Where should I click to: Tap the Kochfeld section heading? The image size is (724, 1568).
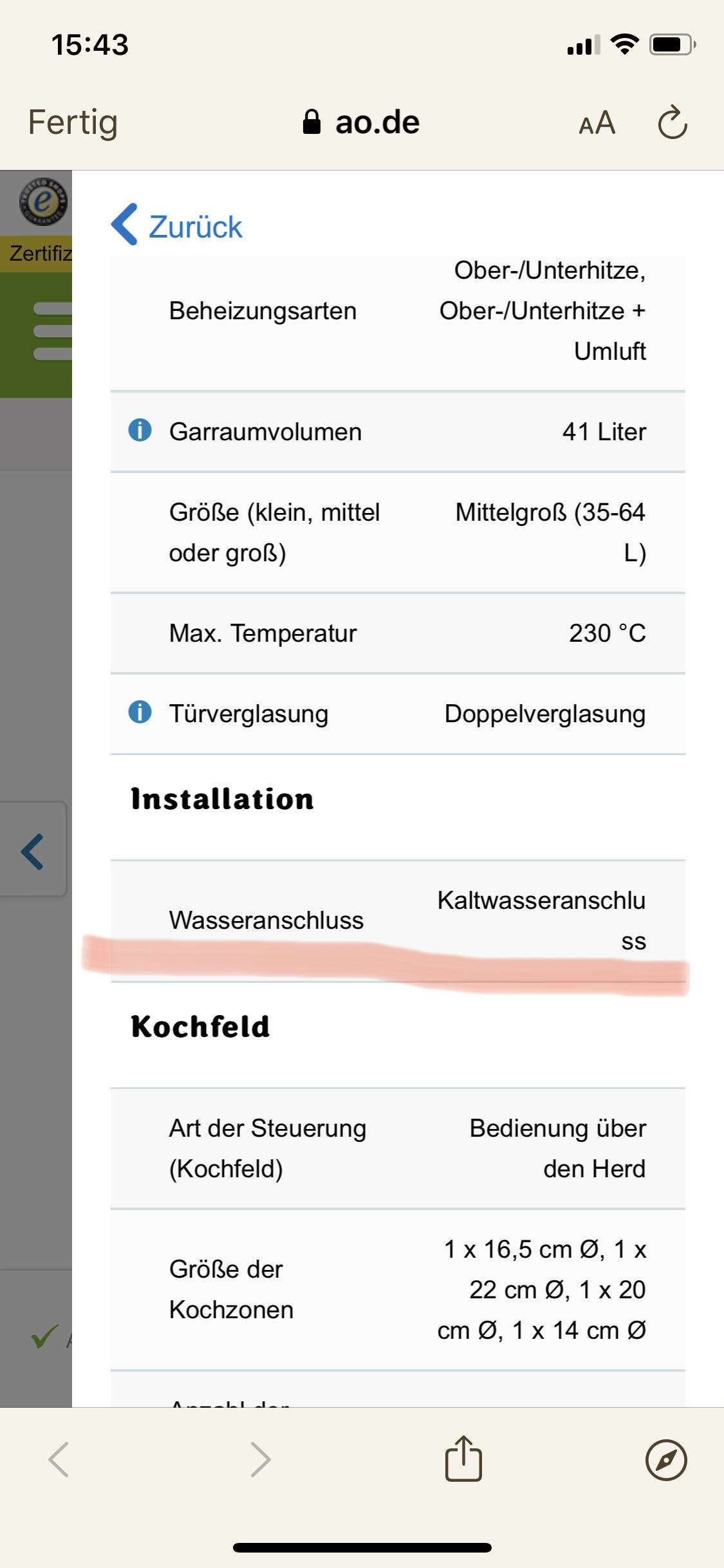click(200, 1026)
